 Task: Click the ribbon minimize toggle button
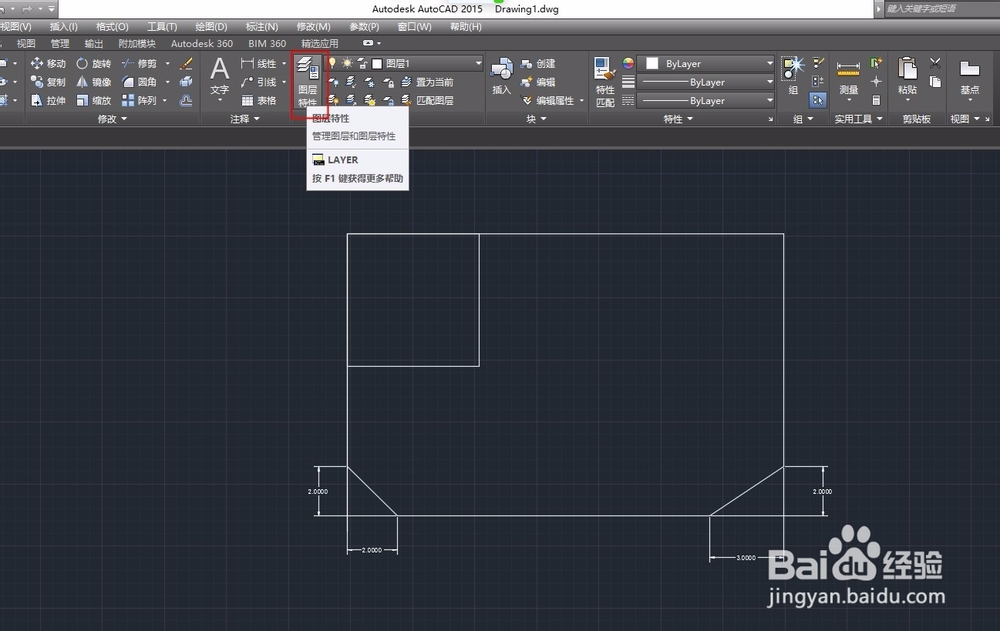[x=368, y=43]
